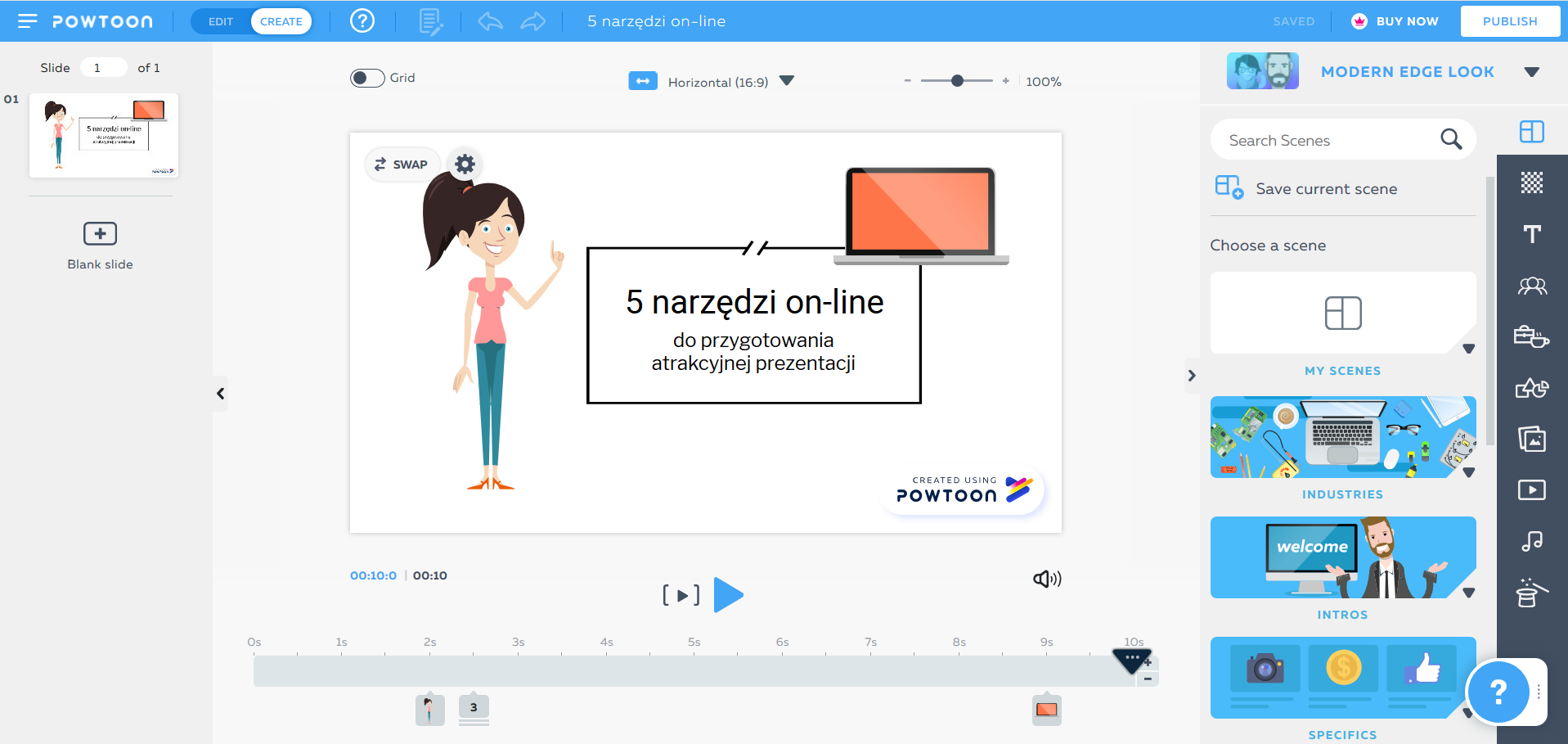Open the Text tool in sidebar
The height and width of the screenshot is (744, 1568).
pos(1532,234)
